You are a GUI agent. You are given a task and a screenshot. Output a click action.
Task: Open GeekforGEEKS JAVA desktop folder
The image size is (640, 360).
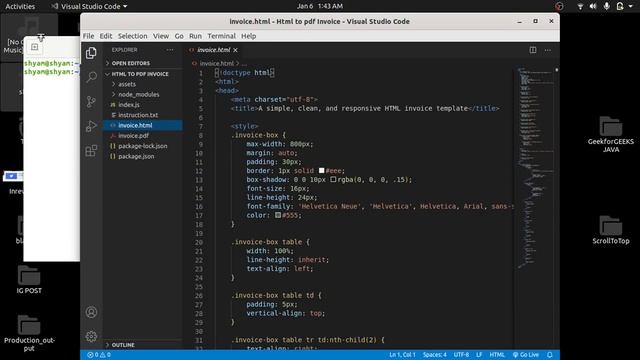(611, 134)
